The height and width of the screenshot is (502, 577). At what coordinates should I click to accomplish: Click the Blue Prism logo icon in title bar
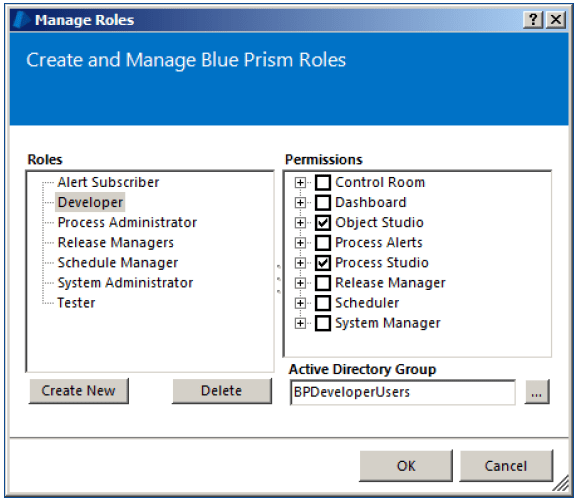[x=22, y=20]
